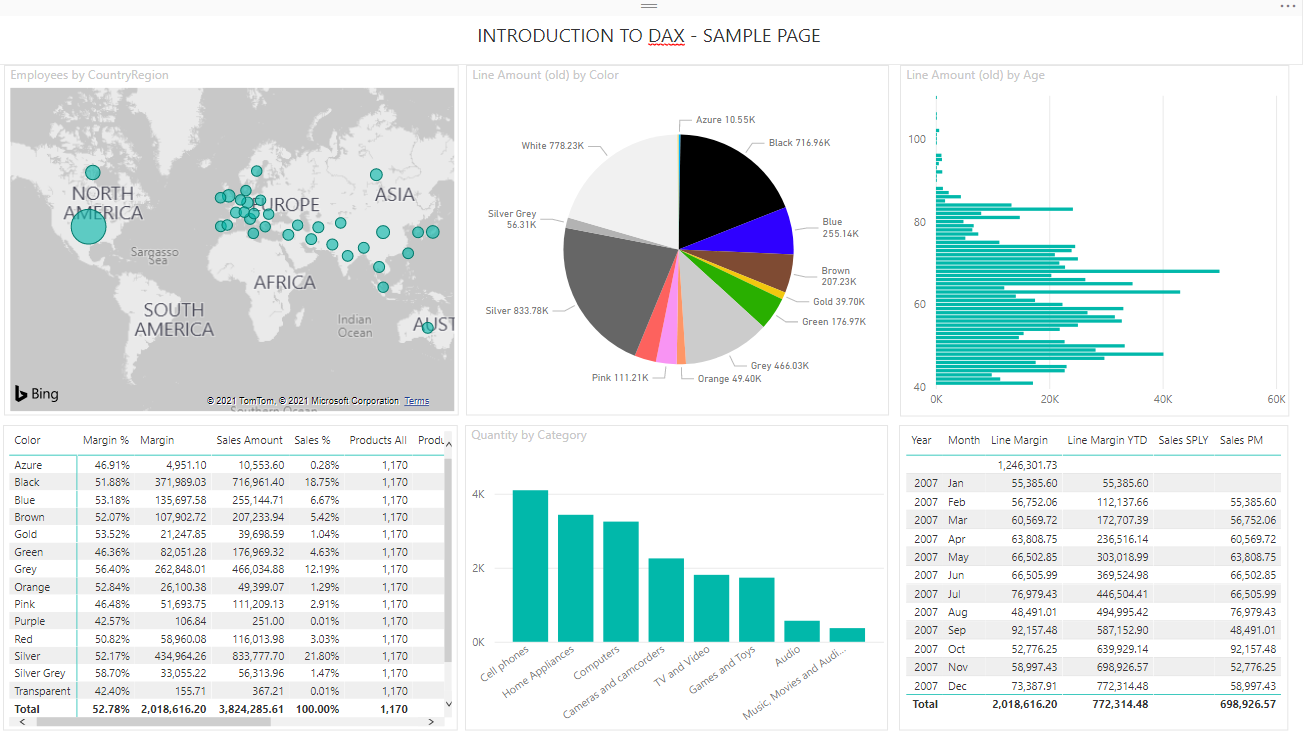Viewport: 1303px width, 747px height.
Task: Select the Australia bubble on the map
Action: (x=428, y=327)
